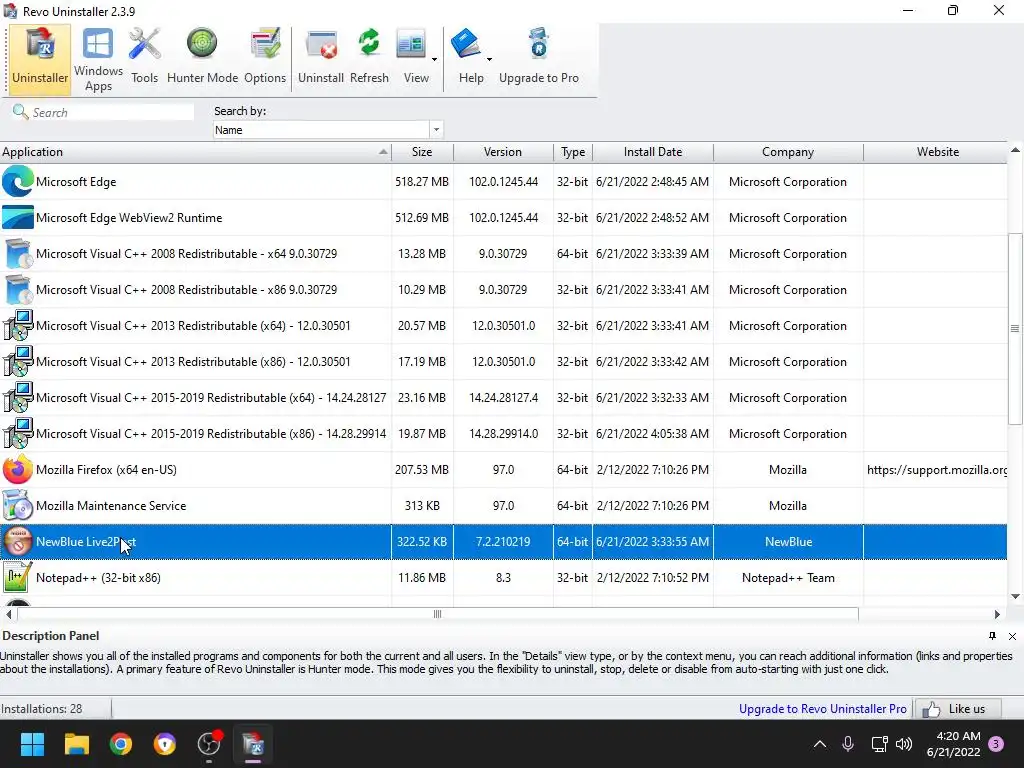Click install date 6/21/2022 4:05:38 AM
Viewport: 1024px width, 768px height.
[x=652, y=434]
